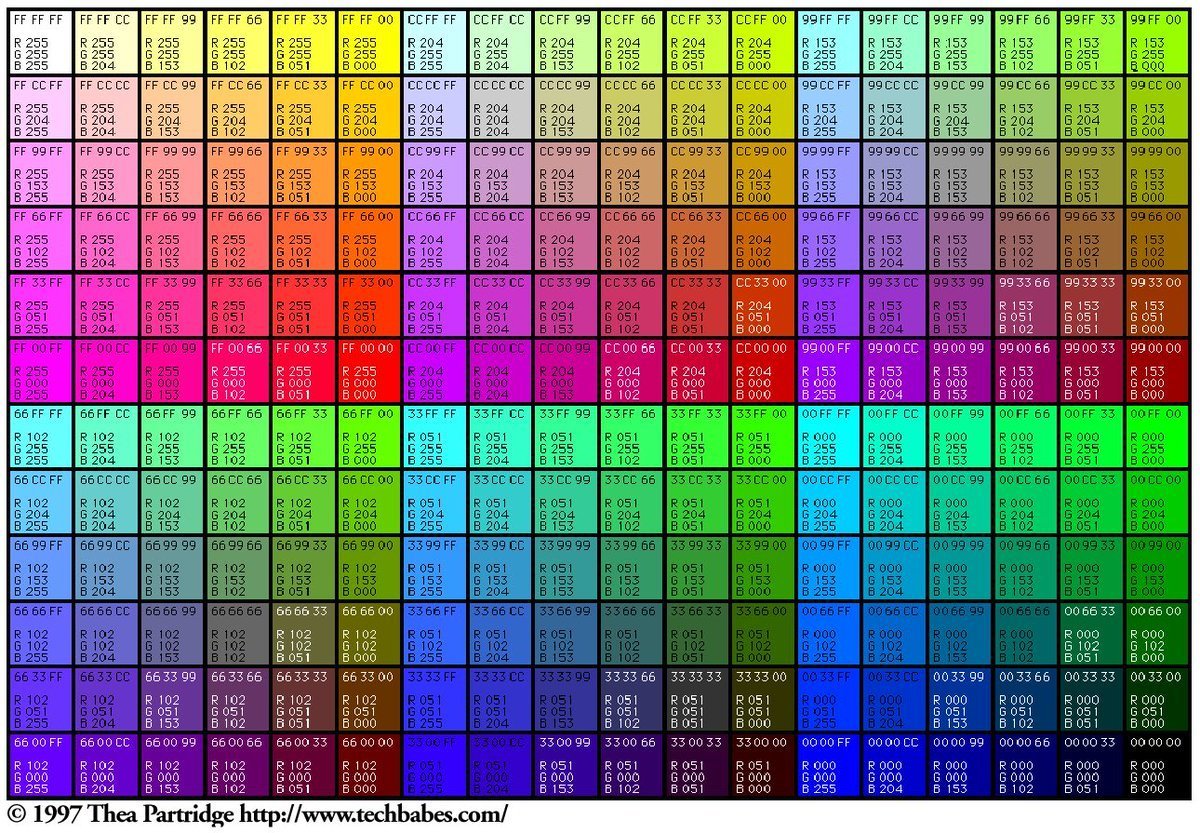Choose the light gray CC CC CC swatch
Image resolution: width=1200 pixels, height=833 pixels.
pyautogui.click(x=499, y=107)
